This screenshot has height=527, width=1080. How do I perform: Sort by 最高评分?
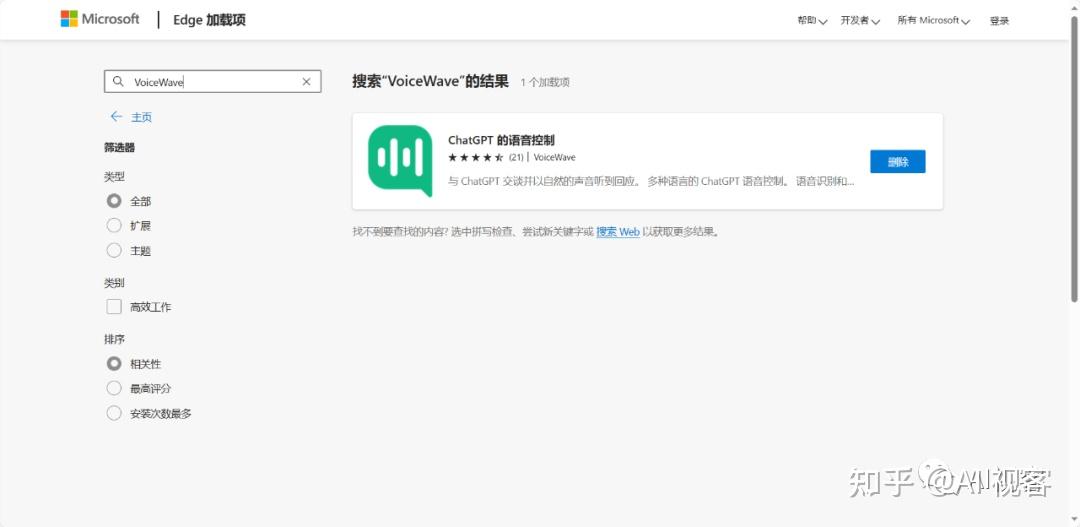click(114, 389)
